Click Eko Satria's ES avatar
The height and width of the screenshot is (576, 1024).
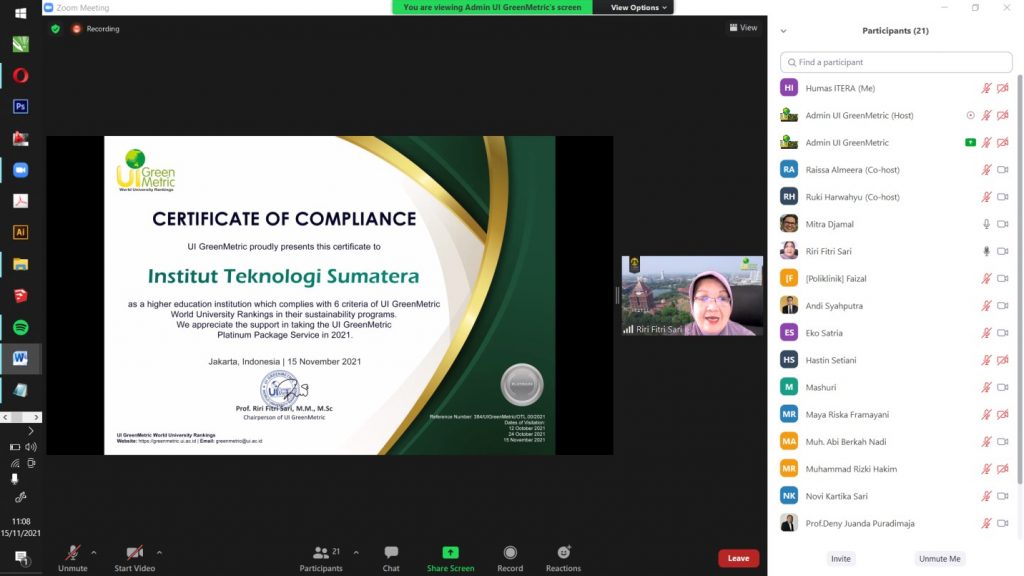tap(789, 332)
